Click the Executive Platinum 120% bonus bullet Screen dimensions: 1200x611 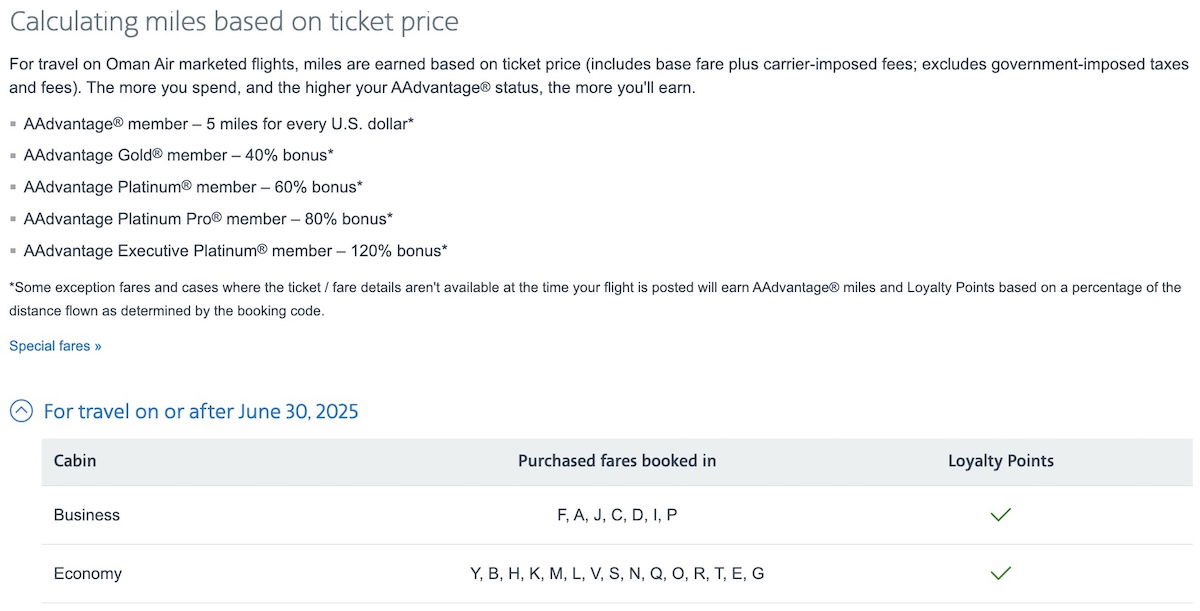(x=235, y=251)
